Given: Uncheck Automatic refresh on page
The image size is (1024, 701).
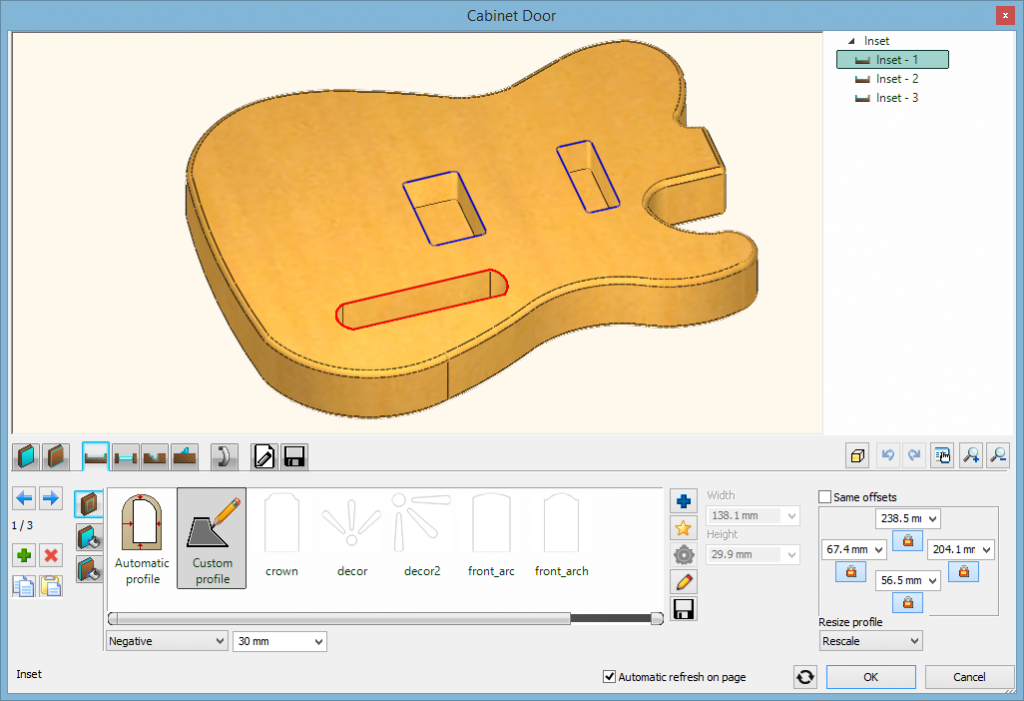Looking at the screenshot, I should pyautogui.click(x=609, y=677).
